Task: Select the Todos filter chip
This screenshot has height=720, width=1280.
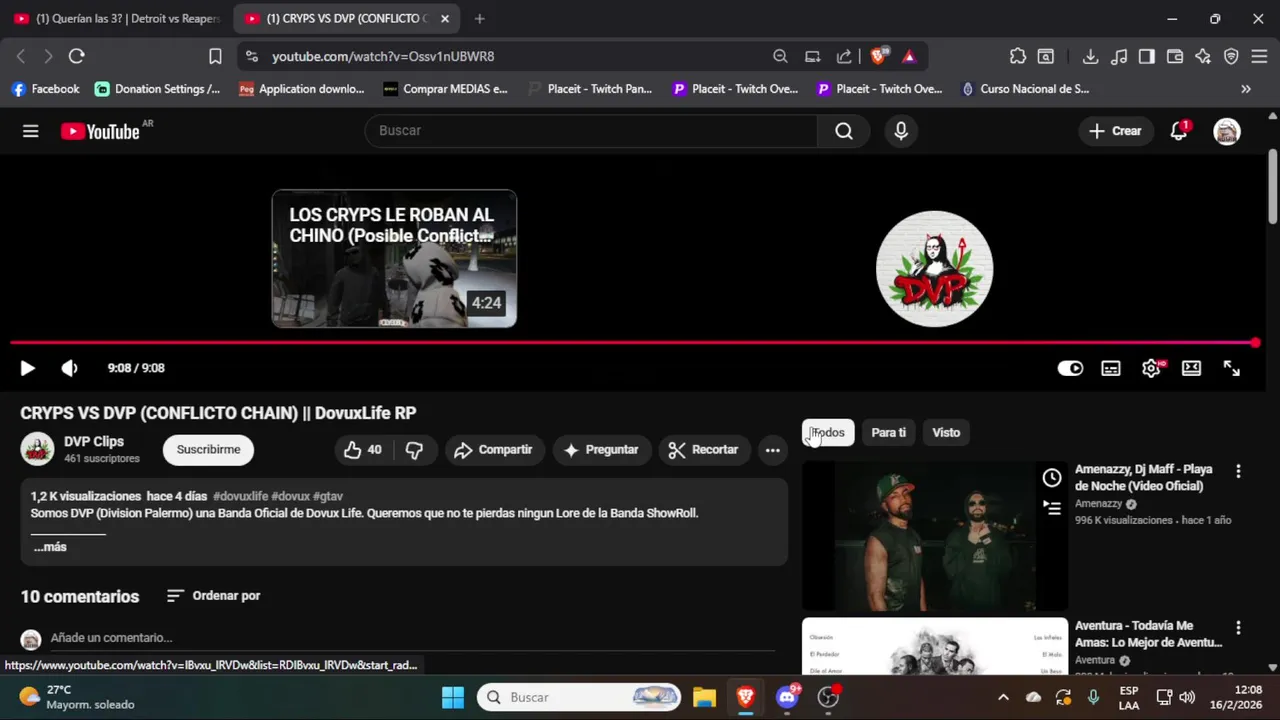Action: coord(828,433)
